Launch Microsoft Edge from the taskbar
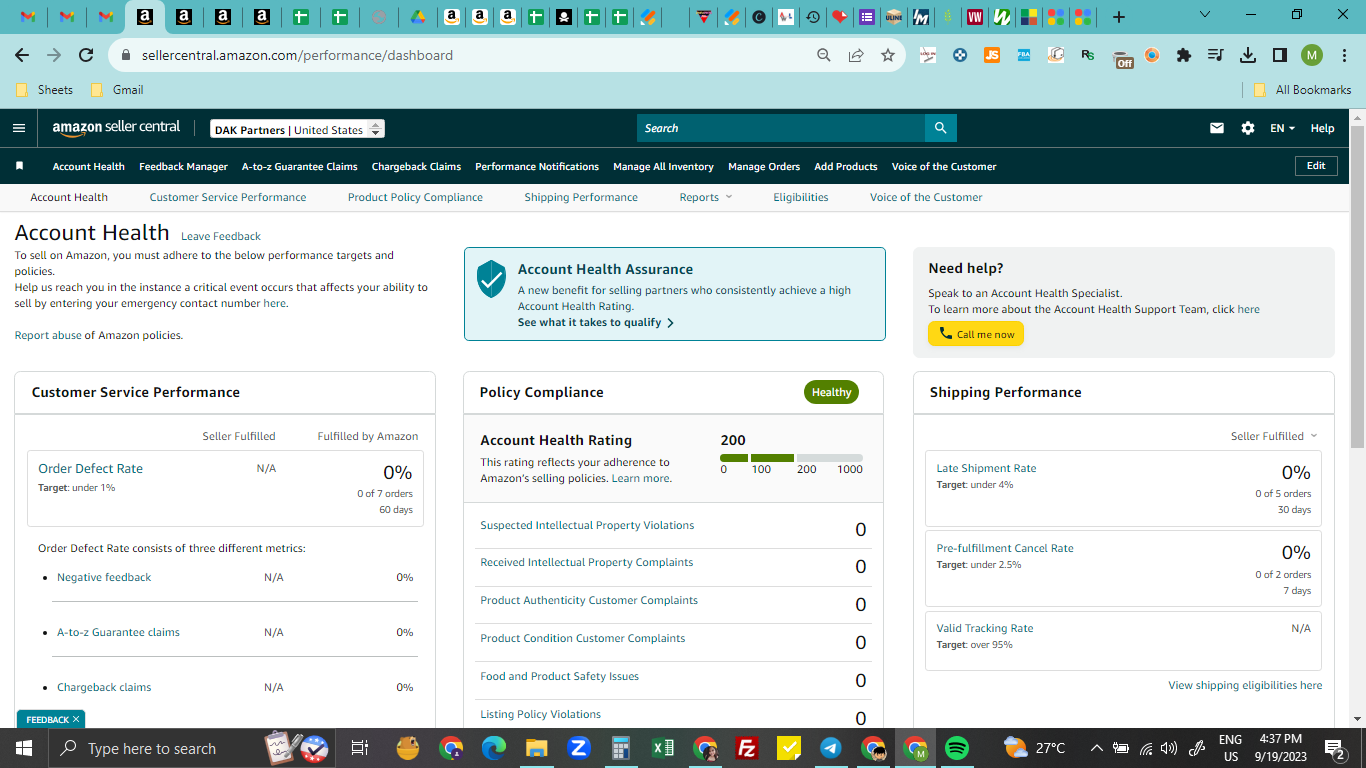The image size is (1366, 768). 493,748
